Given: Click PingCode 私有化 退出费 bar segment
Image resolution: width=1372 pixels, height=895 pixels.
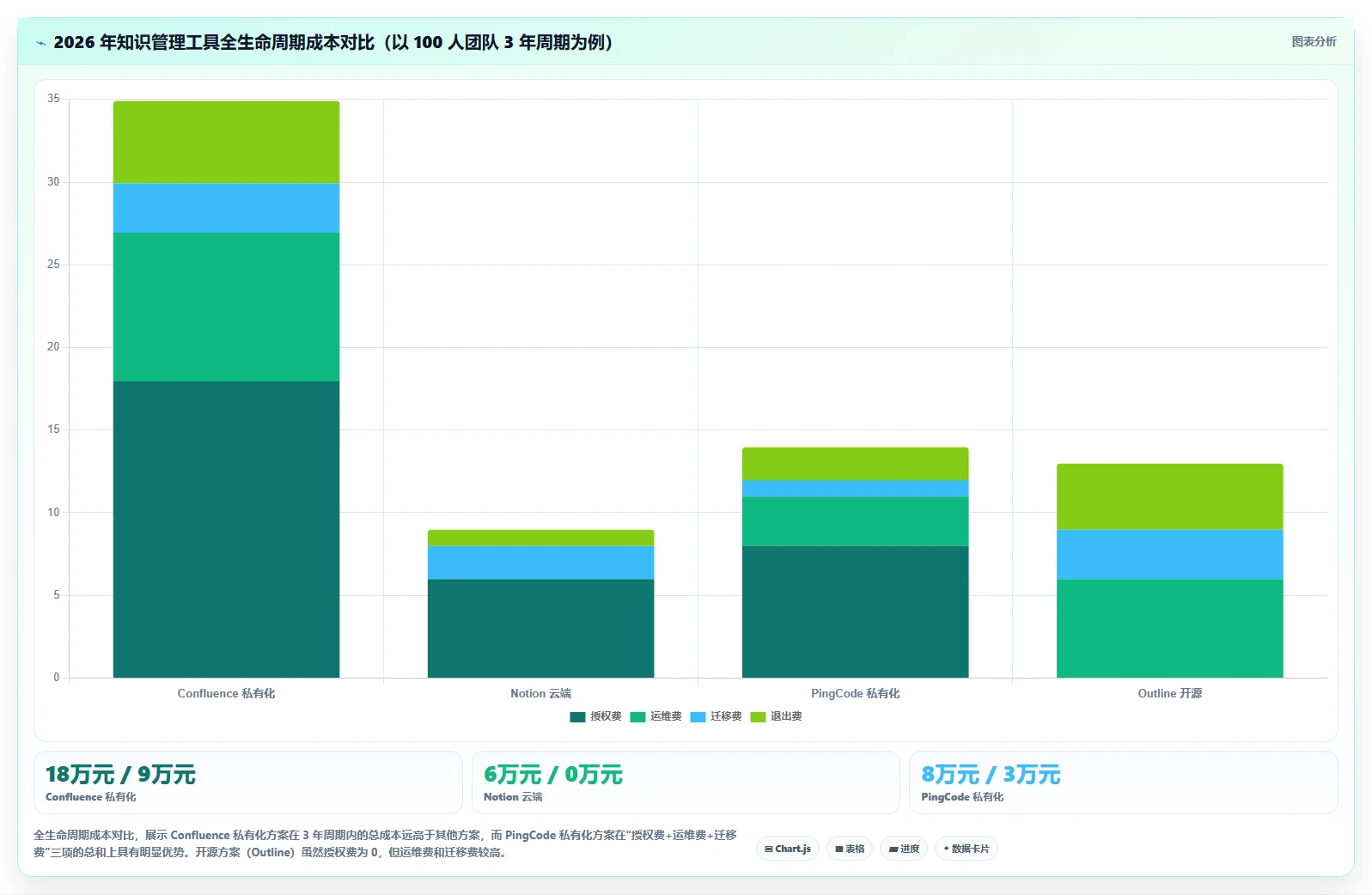Looking at the screenshot, I should pos(855,464).
